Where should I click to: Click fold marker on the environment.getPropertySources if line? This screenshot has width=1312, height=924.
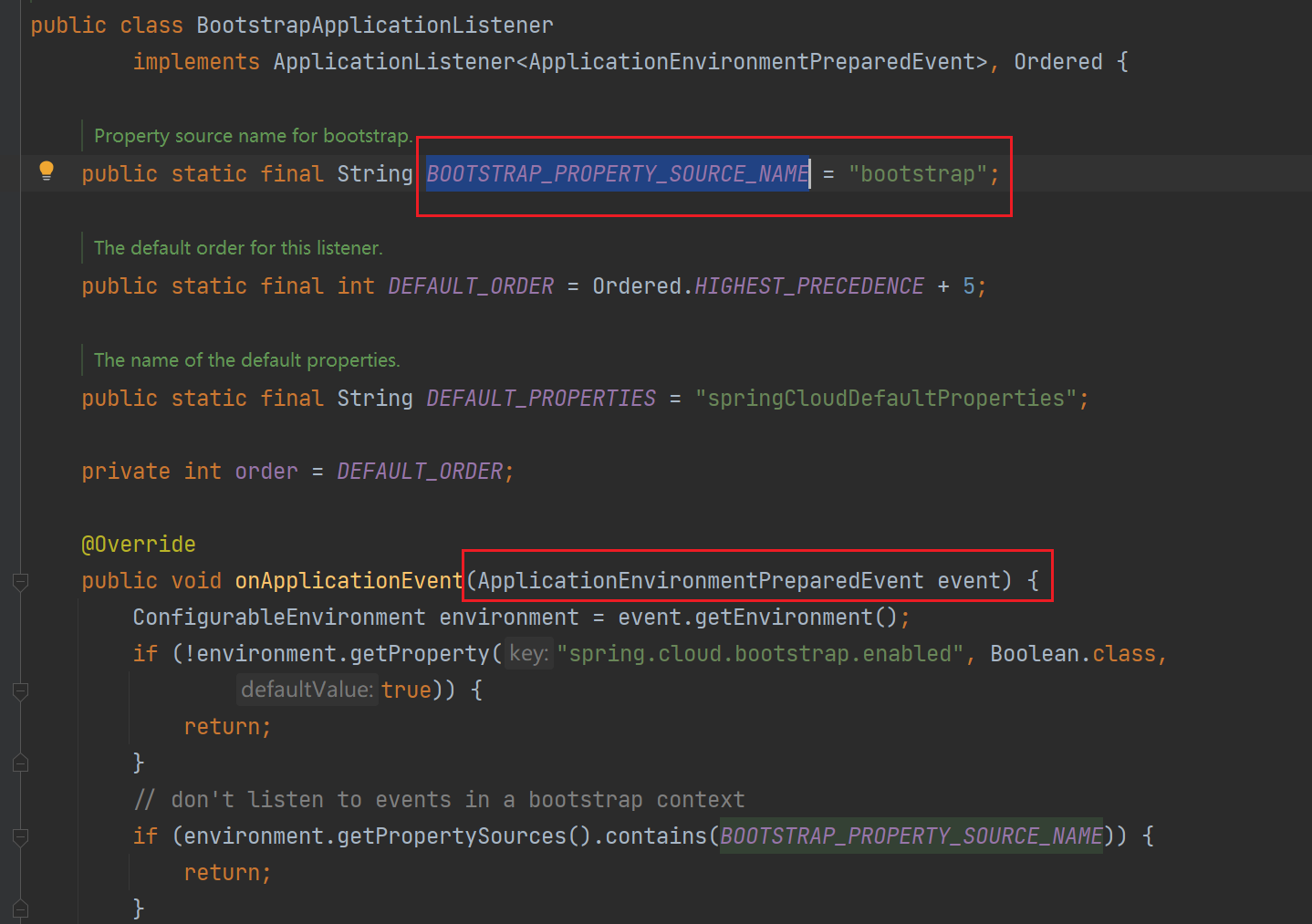coord(20,836)
